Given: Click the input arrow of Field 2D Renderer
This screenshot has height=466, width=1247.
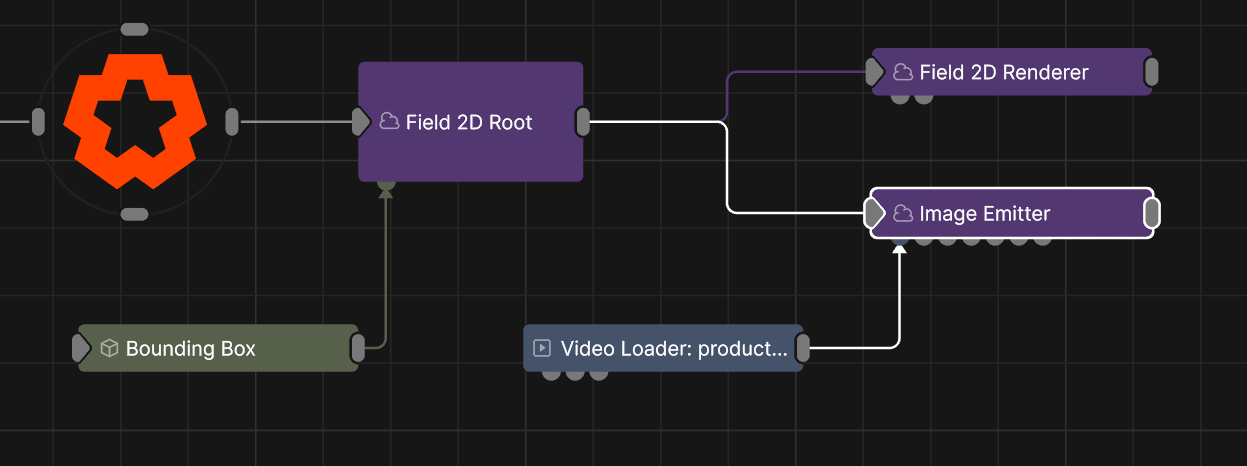Looking at the screenshot, I should [x=875, y=72].
